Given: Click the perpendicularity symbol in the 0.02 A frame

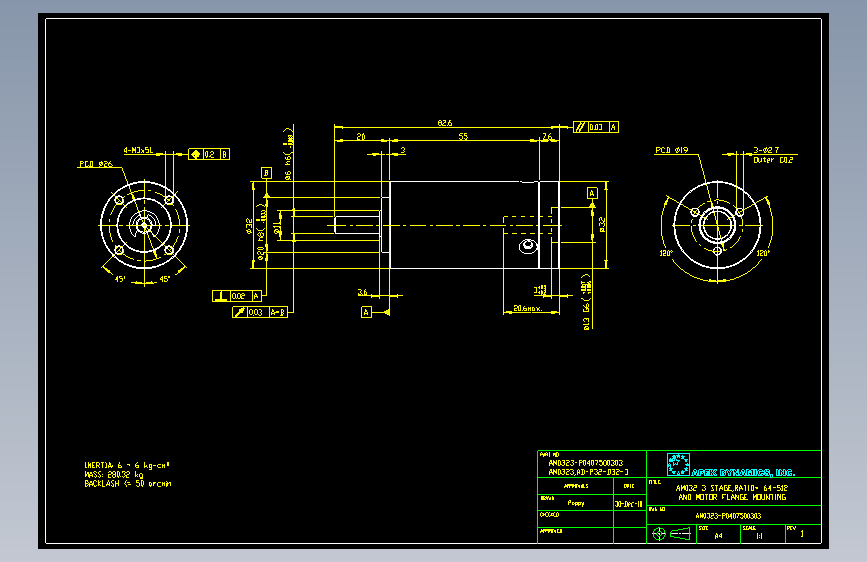Looking at the screenshot, I should 221,296.
